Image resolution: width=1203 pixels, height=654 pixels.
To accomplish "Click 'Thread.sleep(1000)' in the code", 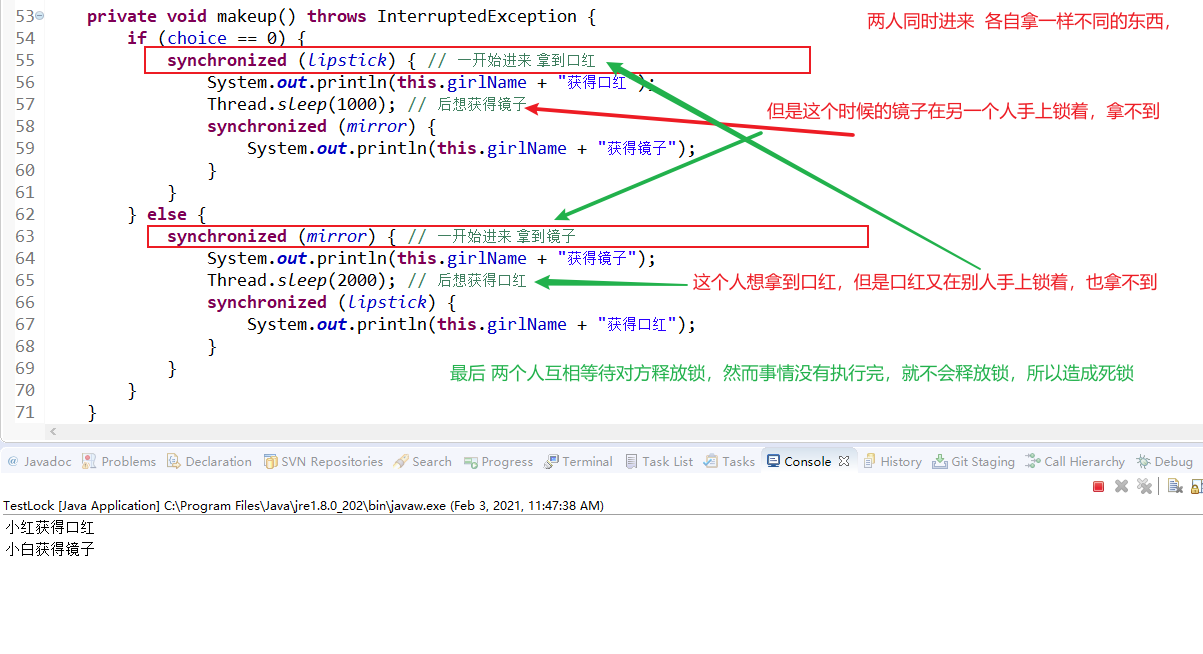I will pyautogui.click(x=302, y=104).
